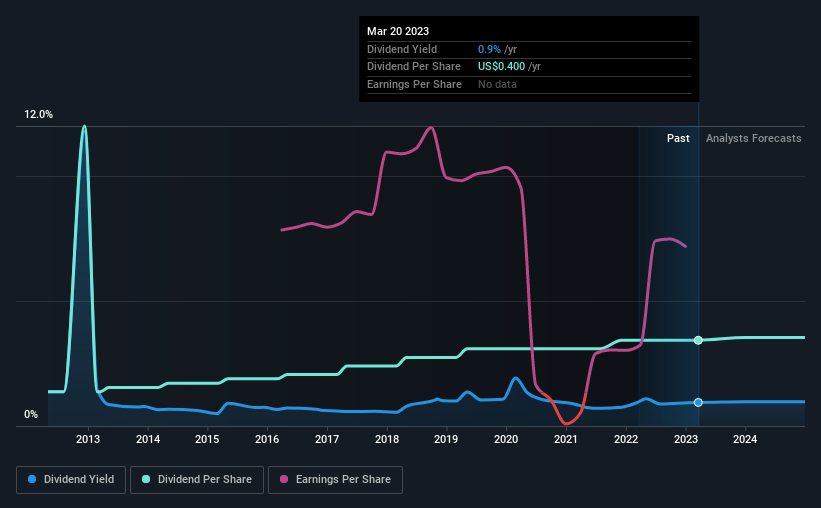Select the Dividend Yield data point marker
This screenshot has width=821, height=508.
698,402
